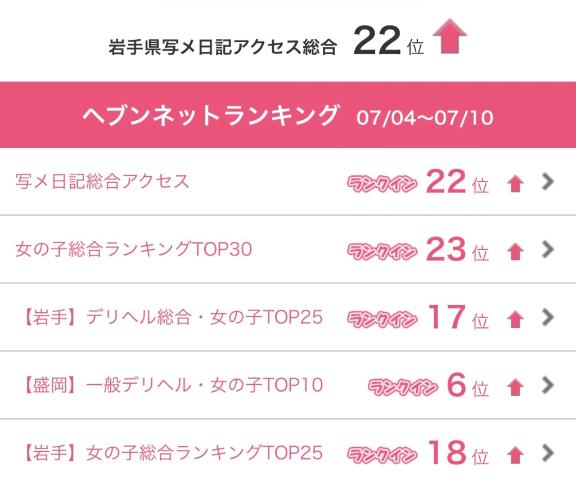
Task: Click ランクイン badge in 【盛岡】一般デリヘル row
Action: [x=403, y=387]
